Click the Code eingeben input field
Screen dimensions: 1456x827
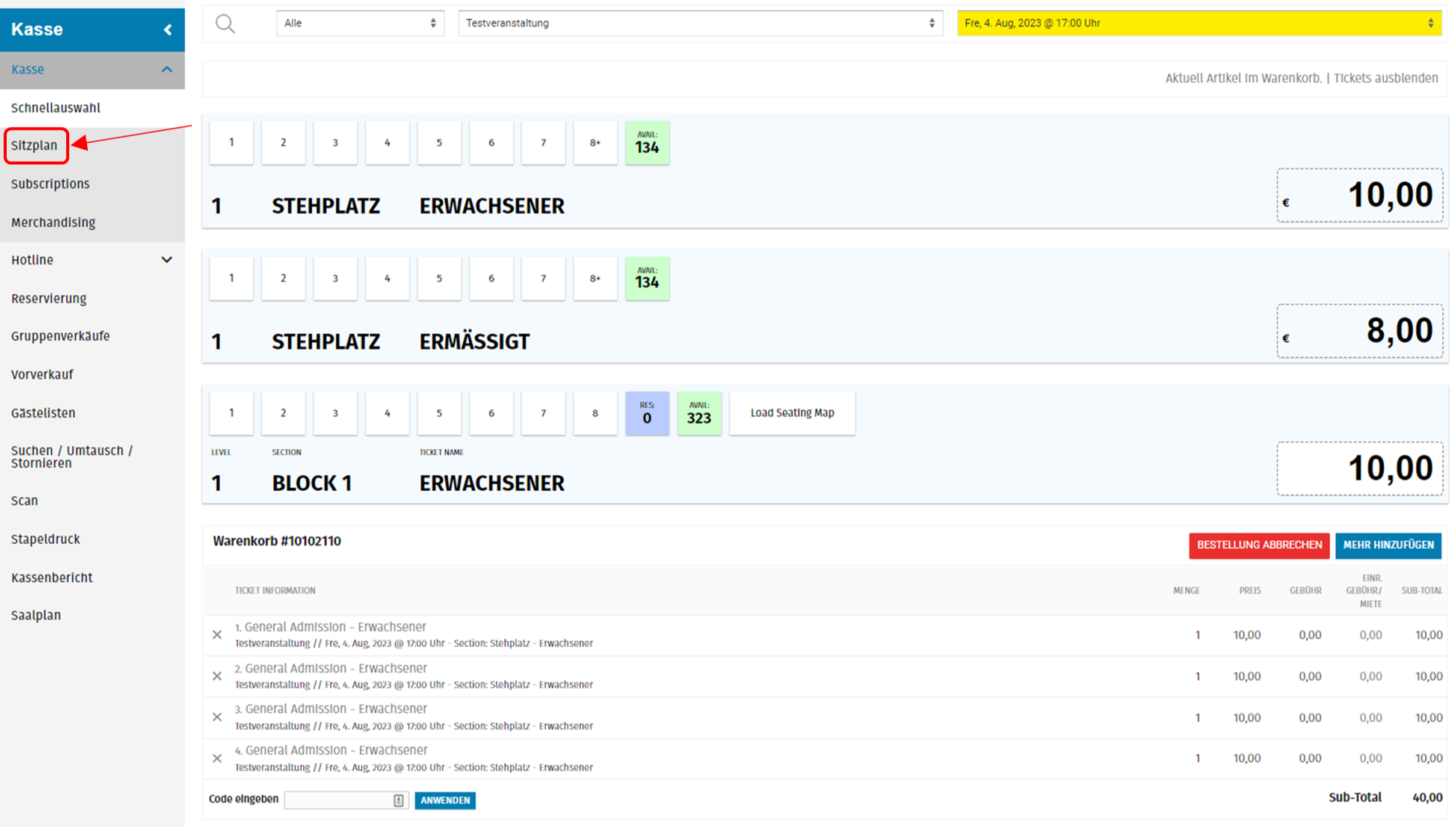(x=338, y=800)
